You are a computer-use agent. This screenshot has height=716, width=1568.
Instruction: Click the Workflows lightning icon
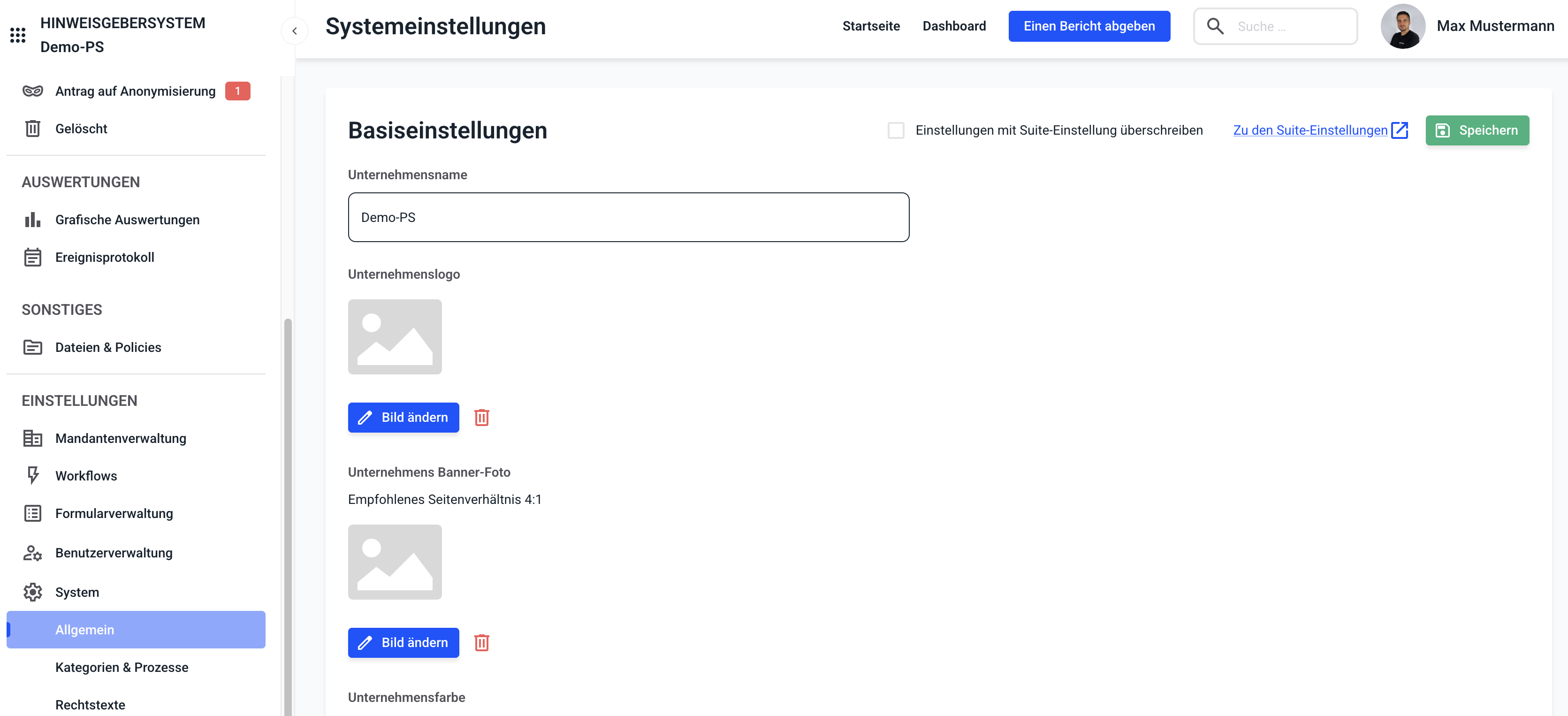tap(33, 475)
